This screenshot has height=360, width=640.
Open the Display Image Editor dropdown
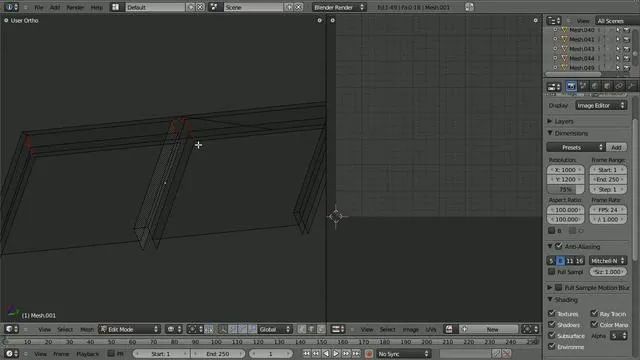click(601, 105)
